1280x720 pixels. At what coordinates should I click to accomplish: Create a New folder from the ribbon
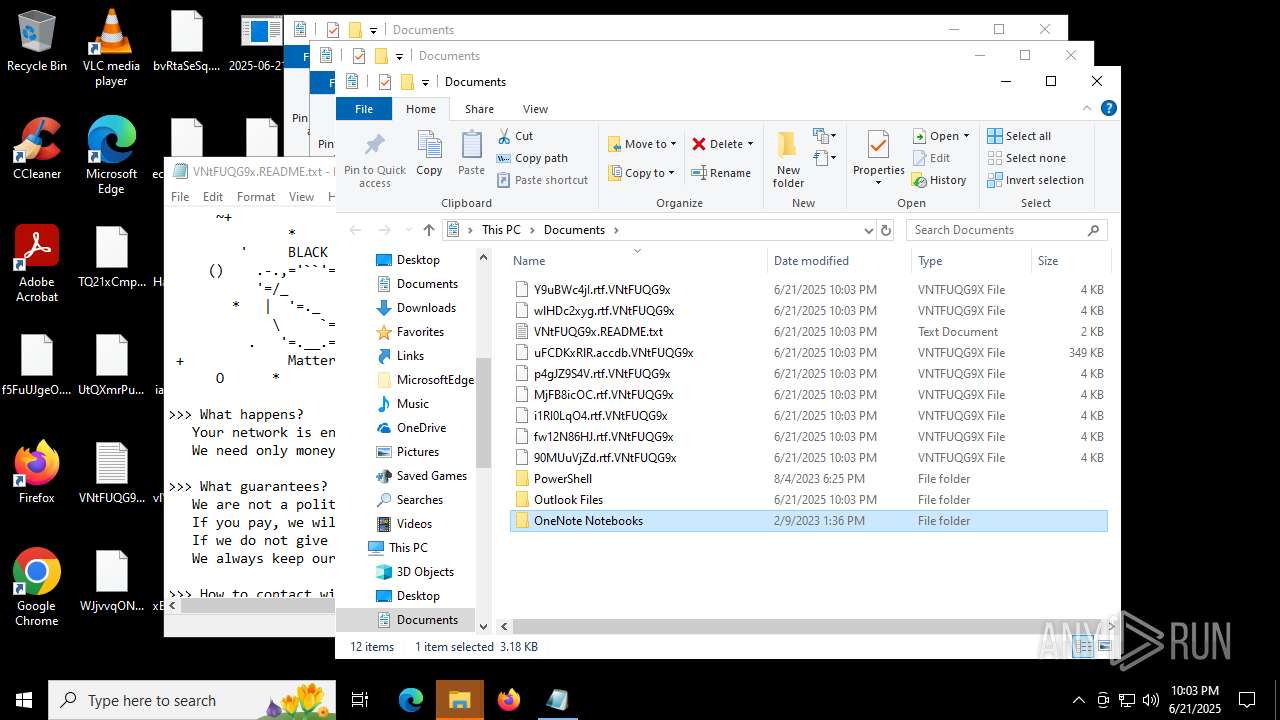click(788, 159)
